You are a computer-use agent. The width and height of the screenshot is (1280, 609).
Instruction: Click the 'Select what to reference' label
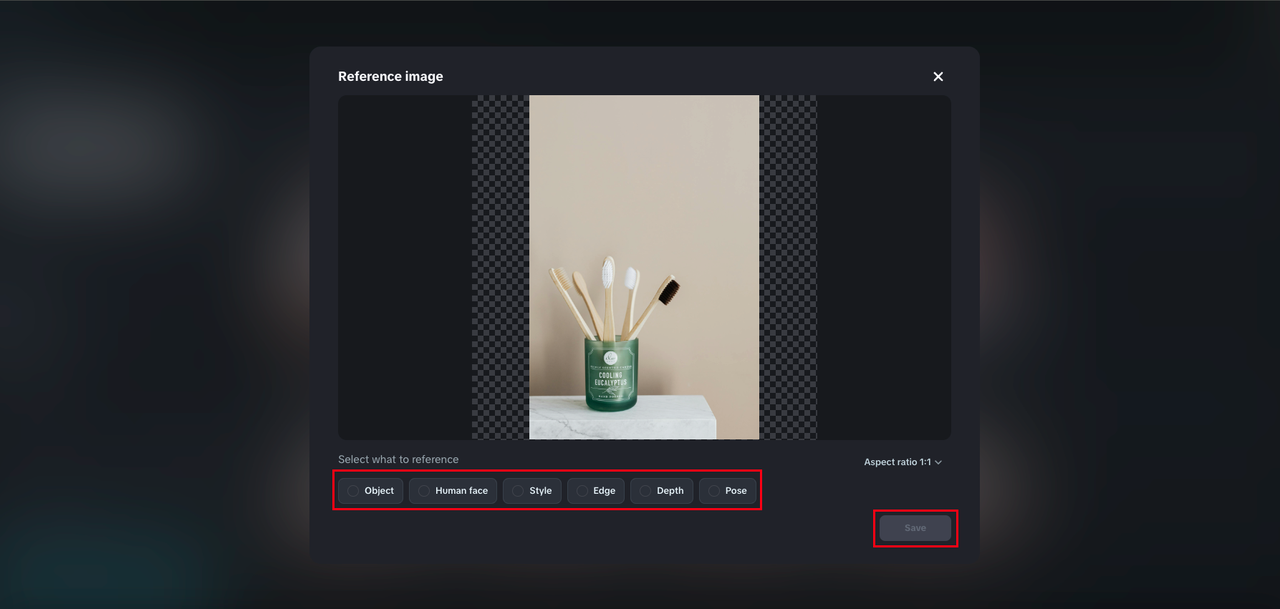(x=398, y=460)
